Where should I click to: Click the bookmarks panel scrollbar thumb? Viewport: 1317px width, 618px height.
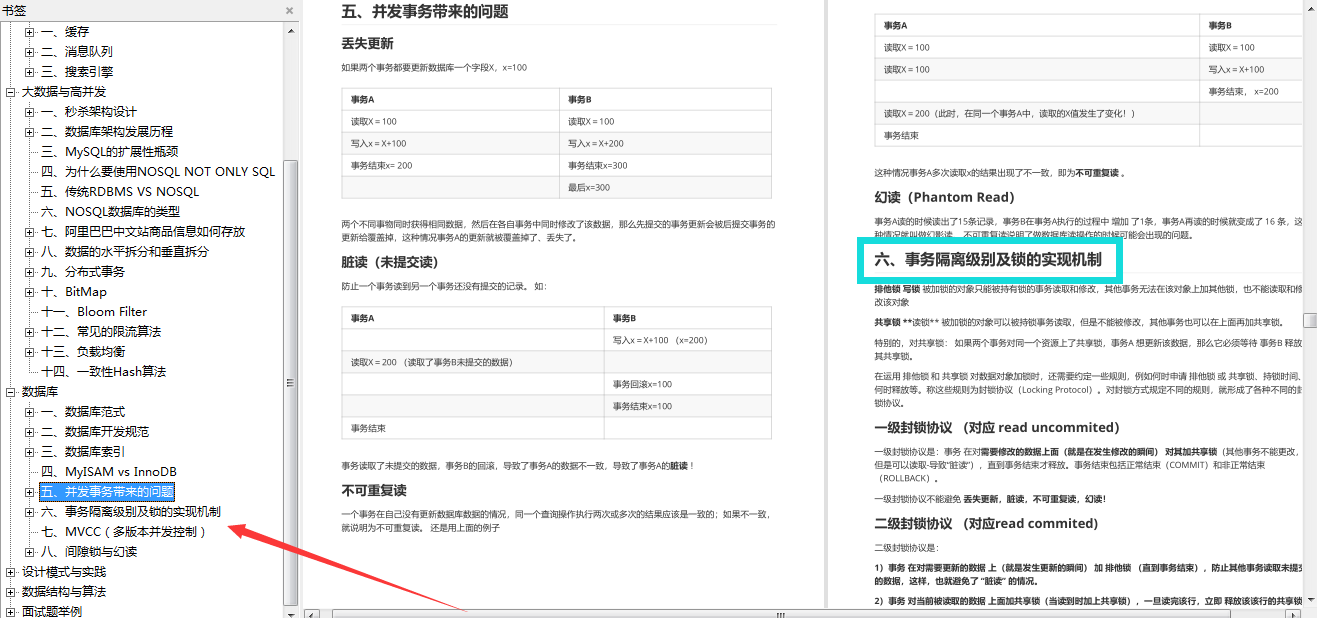291,382
